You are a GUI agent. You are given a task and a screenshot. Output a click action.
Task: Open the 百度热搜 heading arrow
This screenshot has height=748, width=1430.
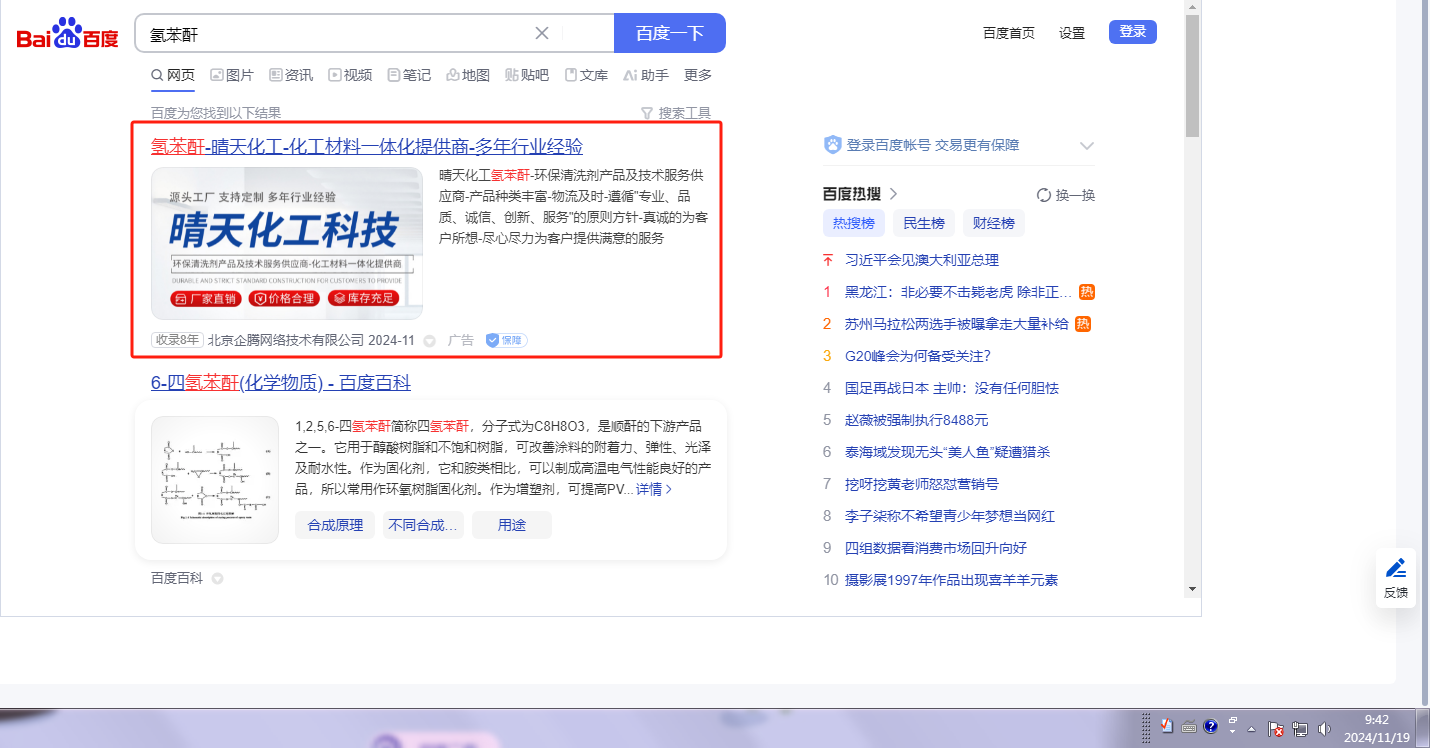pos(893,194)
